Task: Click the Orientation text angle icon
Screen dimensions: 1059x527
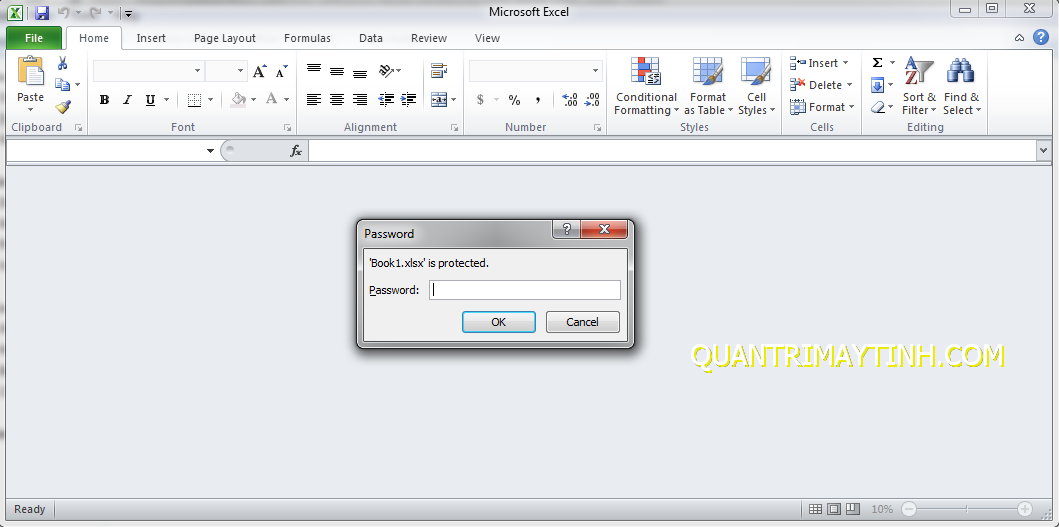Action: [x=386, y=70]
